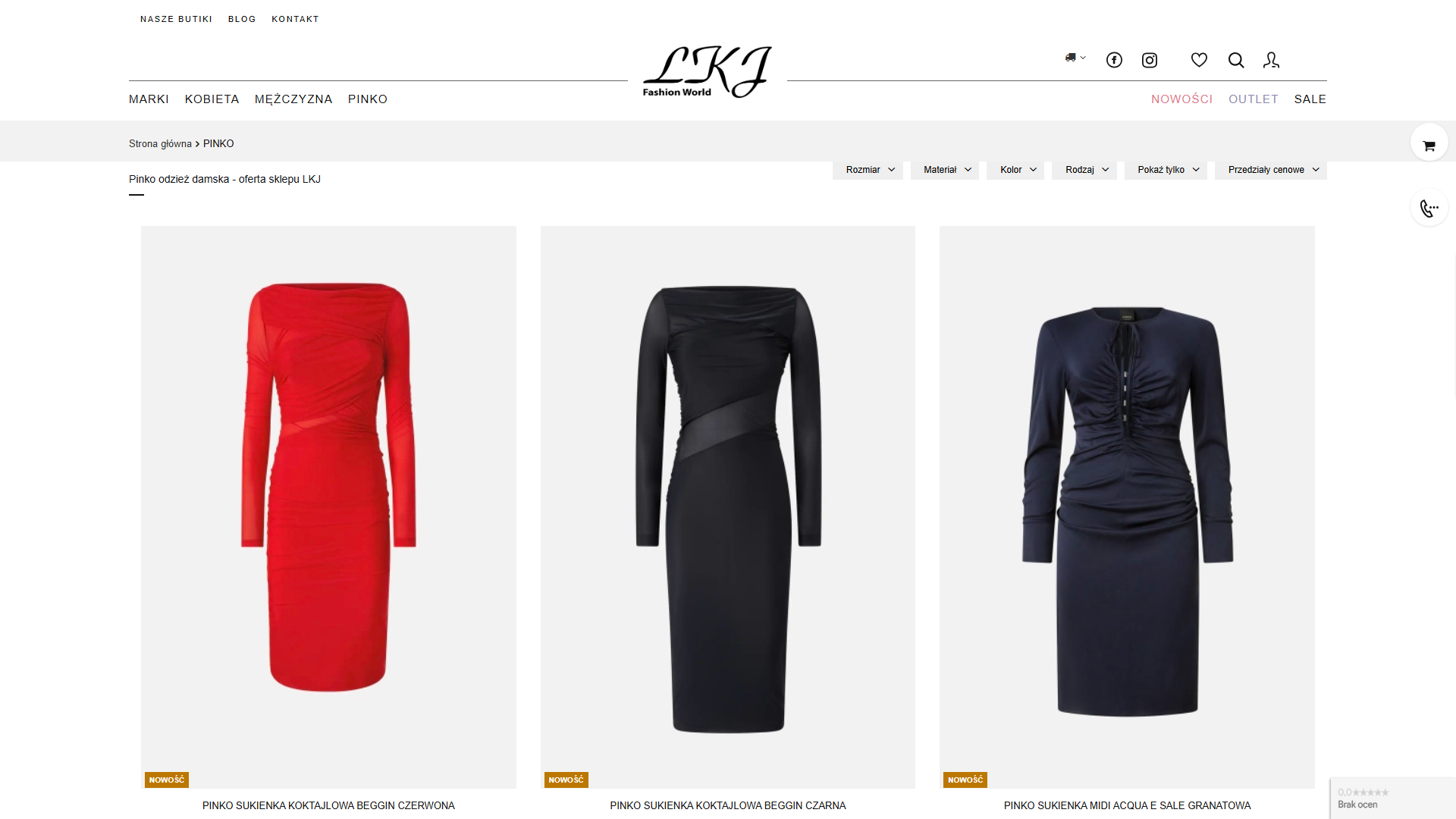Open the Instagram profile icon
The height and width of the screenshot is (819, 1456).
pos(1150,60)
